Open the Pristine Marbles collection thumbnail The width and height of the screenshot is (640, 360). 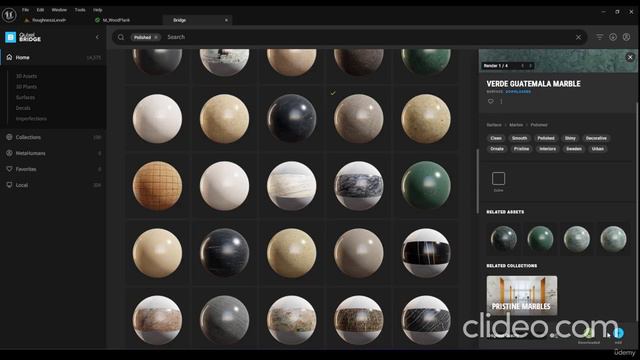(x=522, y=295)
